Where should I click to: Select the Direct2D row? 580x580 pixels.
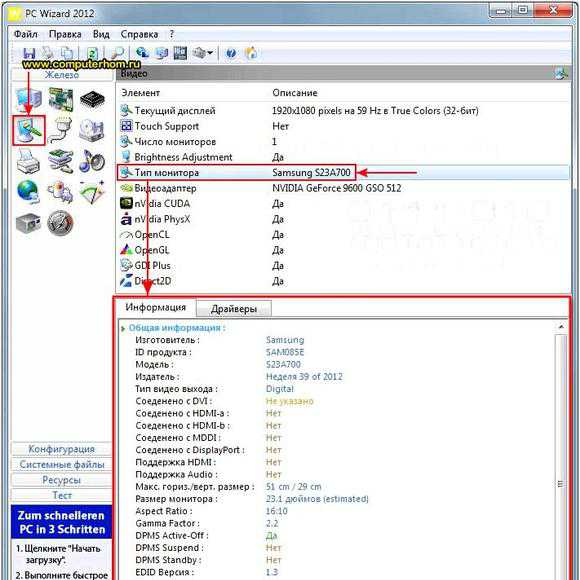coord(343,281)
